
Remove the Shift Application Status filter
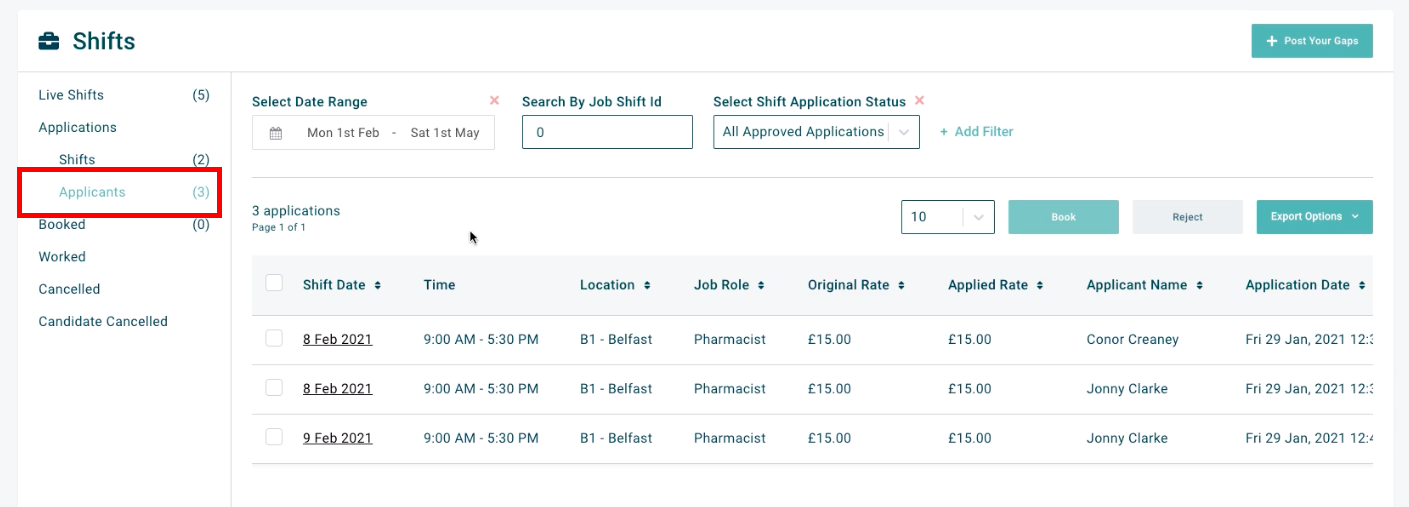(x=919, y=100)
